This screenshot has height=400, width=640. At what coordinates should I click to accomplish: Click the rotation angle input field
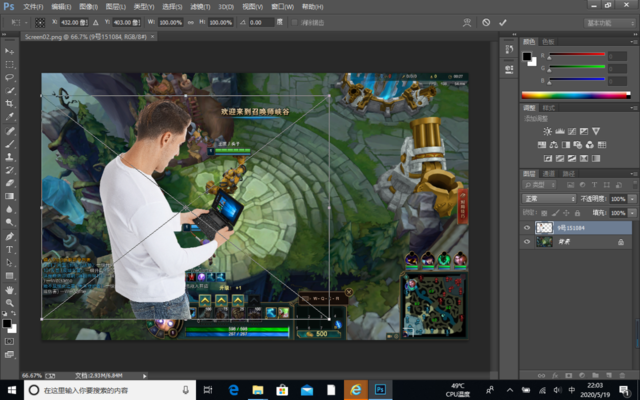tap(261, 22)
